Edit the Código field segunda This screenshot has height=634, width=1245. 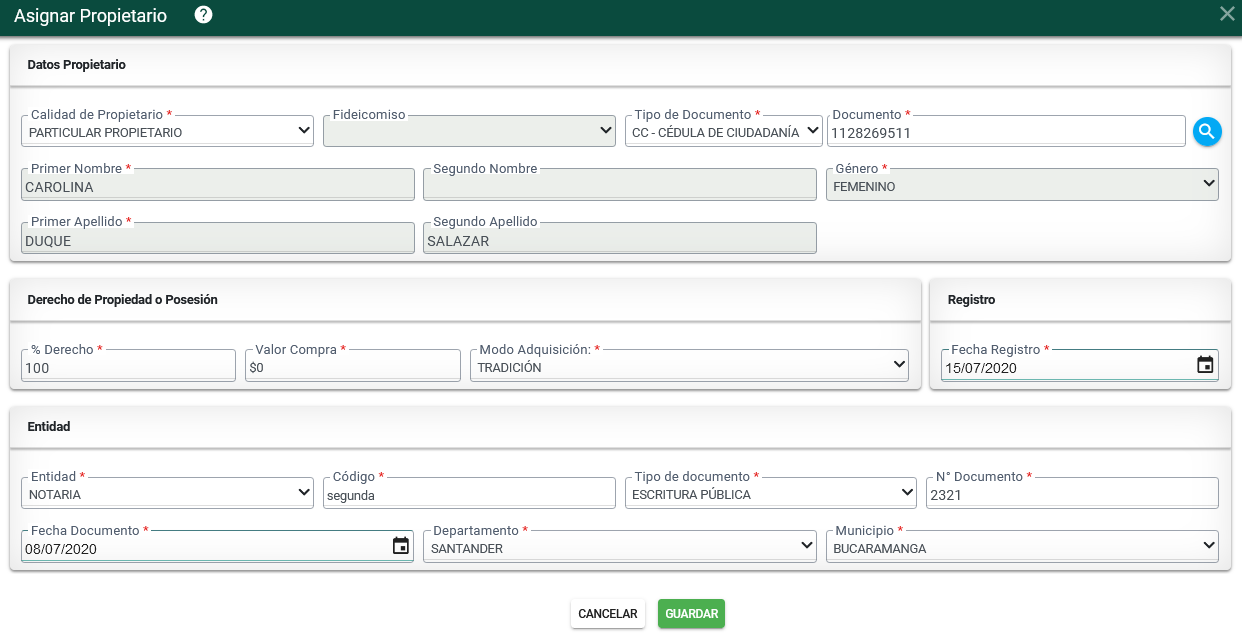point(469,493)
